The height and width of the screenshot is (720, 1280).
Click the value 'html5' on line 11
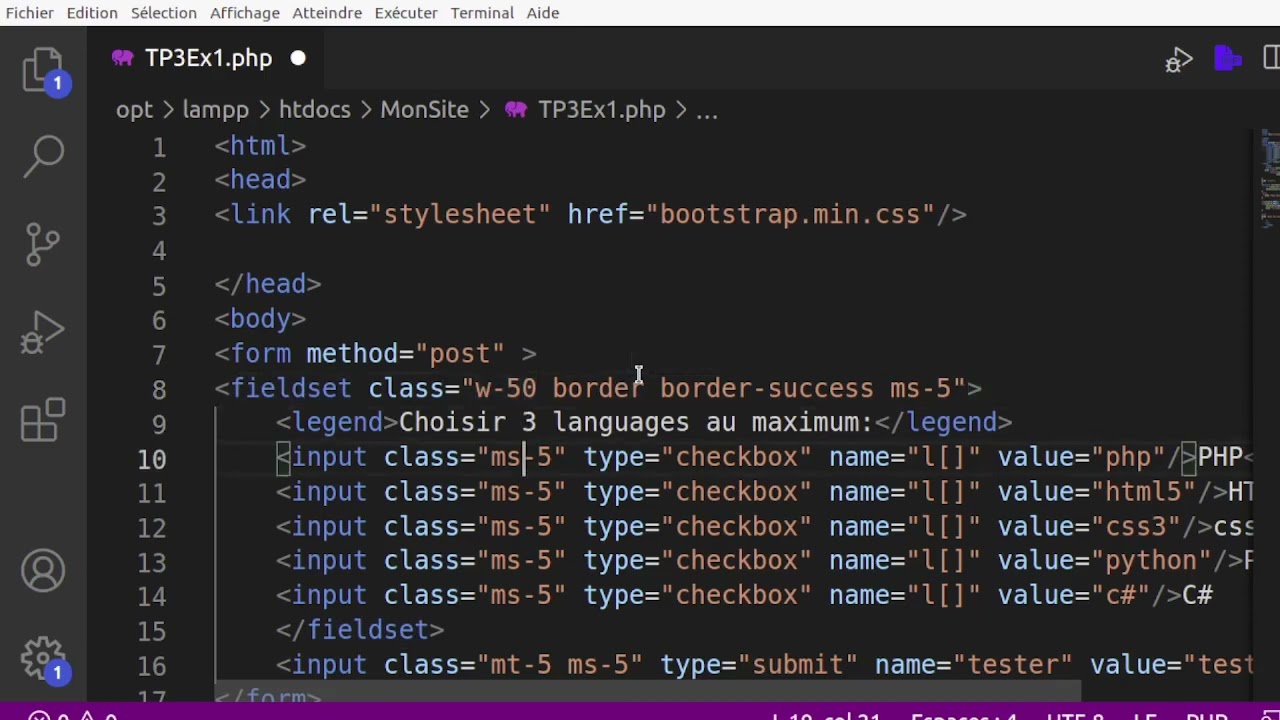[x=1143, y=492]
